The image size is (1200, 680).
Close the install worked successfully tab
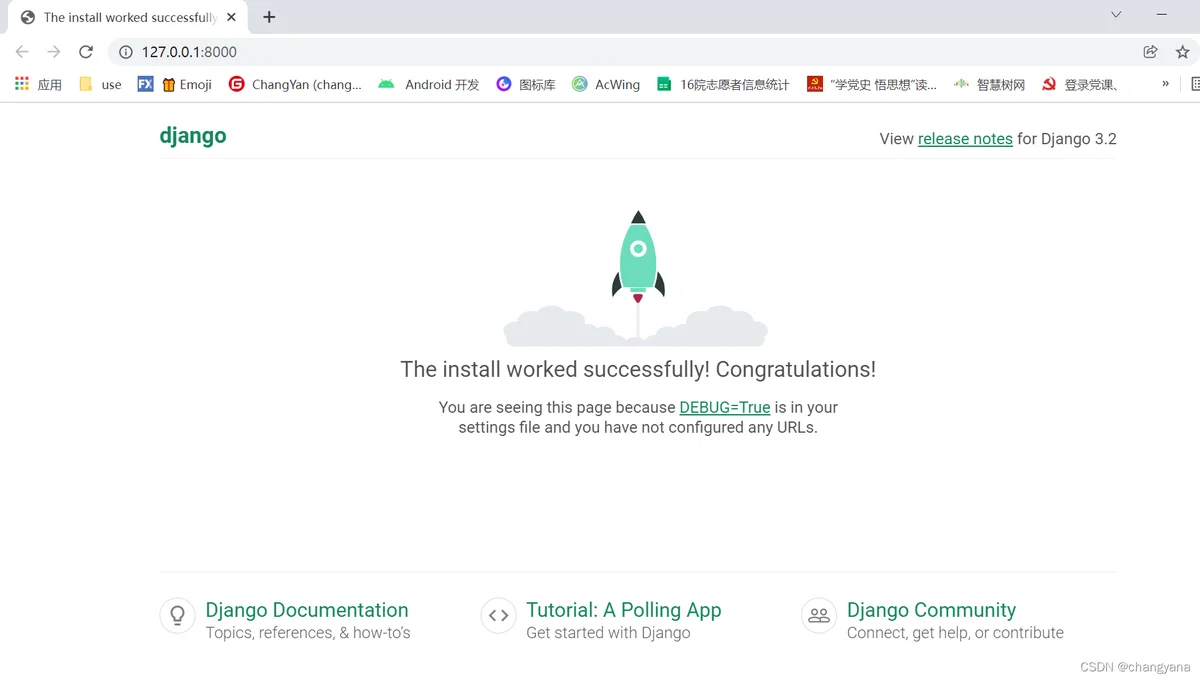[x=232, y=17]
